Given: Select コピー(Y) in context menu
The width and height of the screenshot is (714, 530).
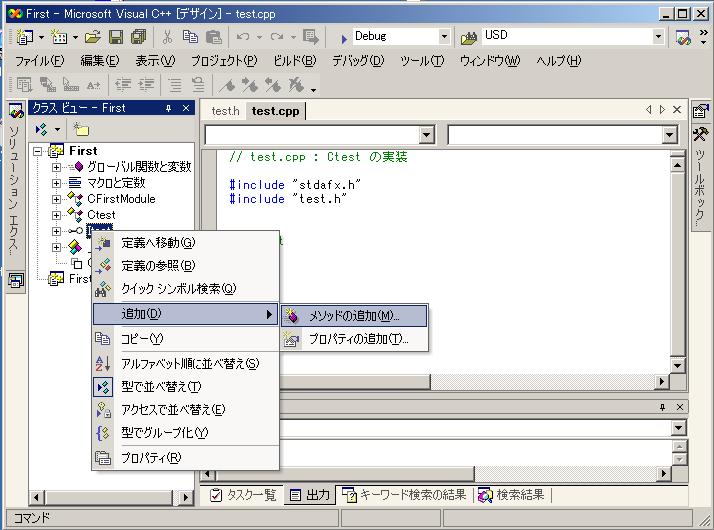Looking at the screenshot, I should tap(186, 339).
